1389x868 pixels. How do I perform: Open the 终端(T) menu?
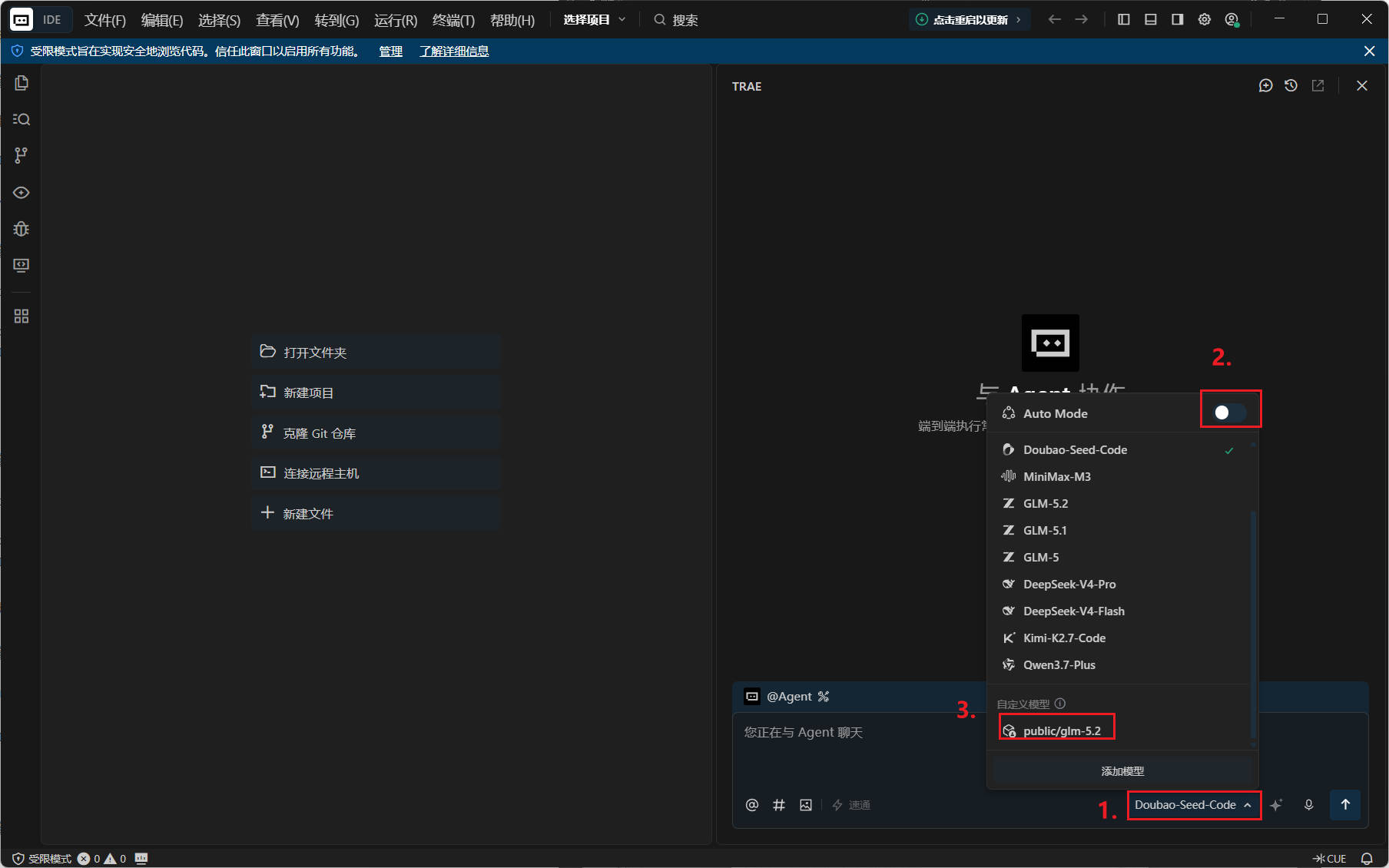point(453,20)
